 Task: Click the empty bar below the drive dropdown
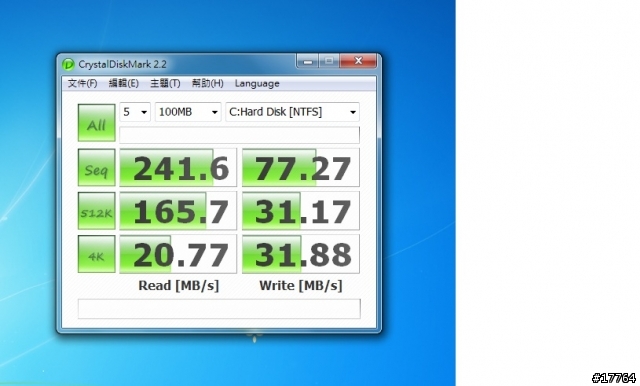coord(240,135)
